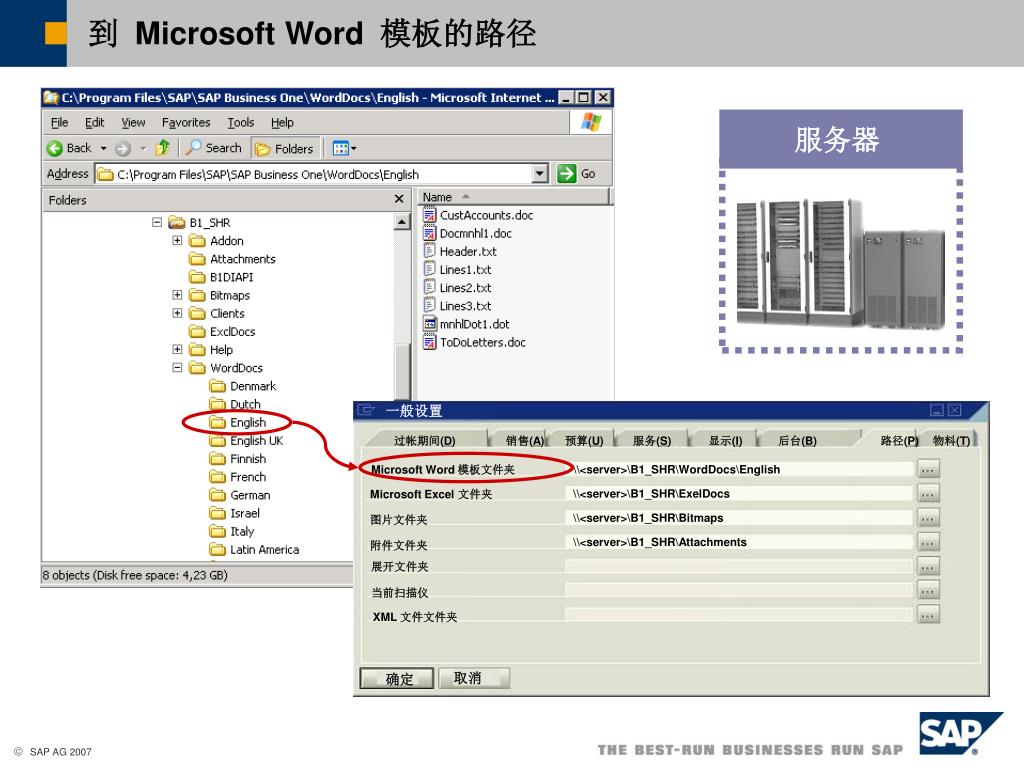Open the Help menu
The image size is (1024, 768).
[282, 122]
